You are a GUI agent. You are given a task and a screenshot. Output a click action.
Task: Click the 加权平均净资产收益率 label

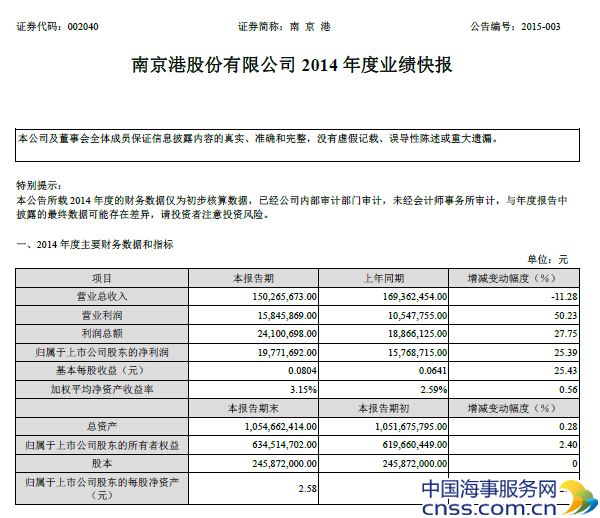tap(102, 389)
